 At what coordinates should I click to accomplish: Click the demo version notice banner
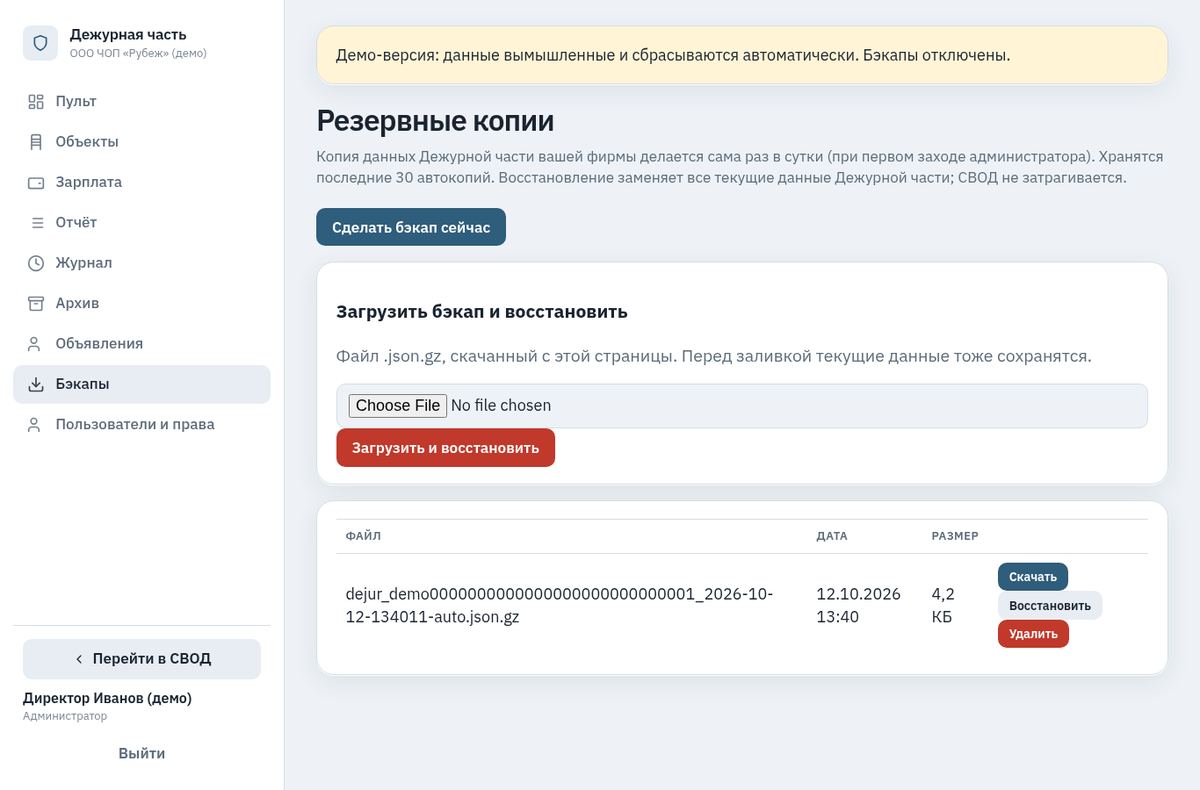[742, 55]
